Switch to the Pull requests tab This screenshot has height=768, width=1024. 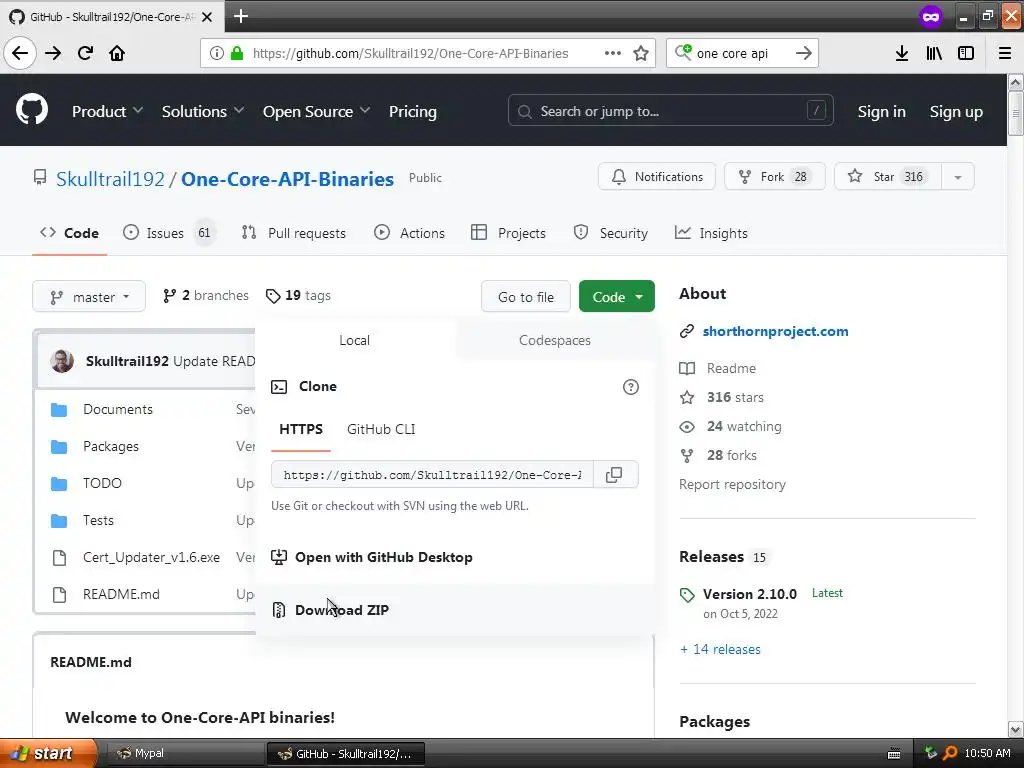tap(293, 233)
